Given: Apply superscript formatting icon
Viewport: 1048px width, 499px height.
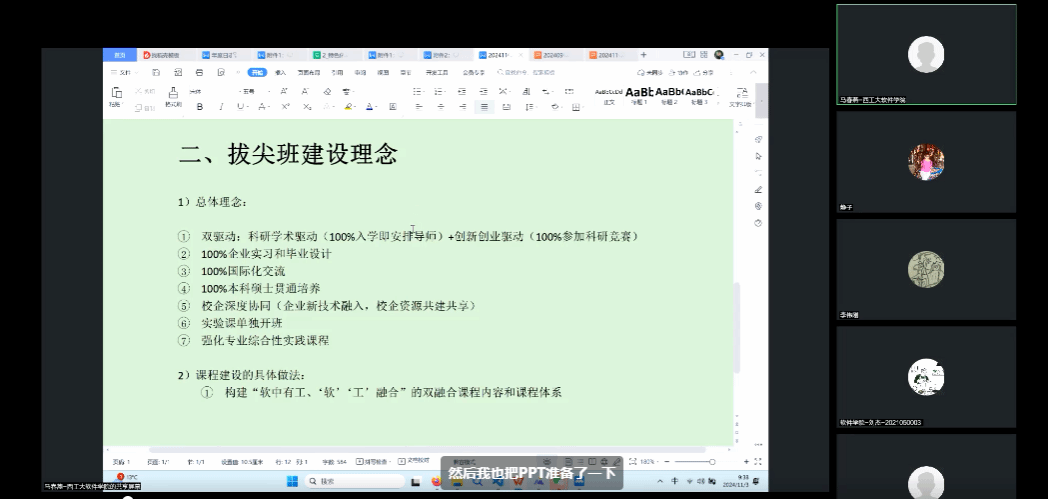Looking at the screenshot, I should click(285, 107).
